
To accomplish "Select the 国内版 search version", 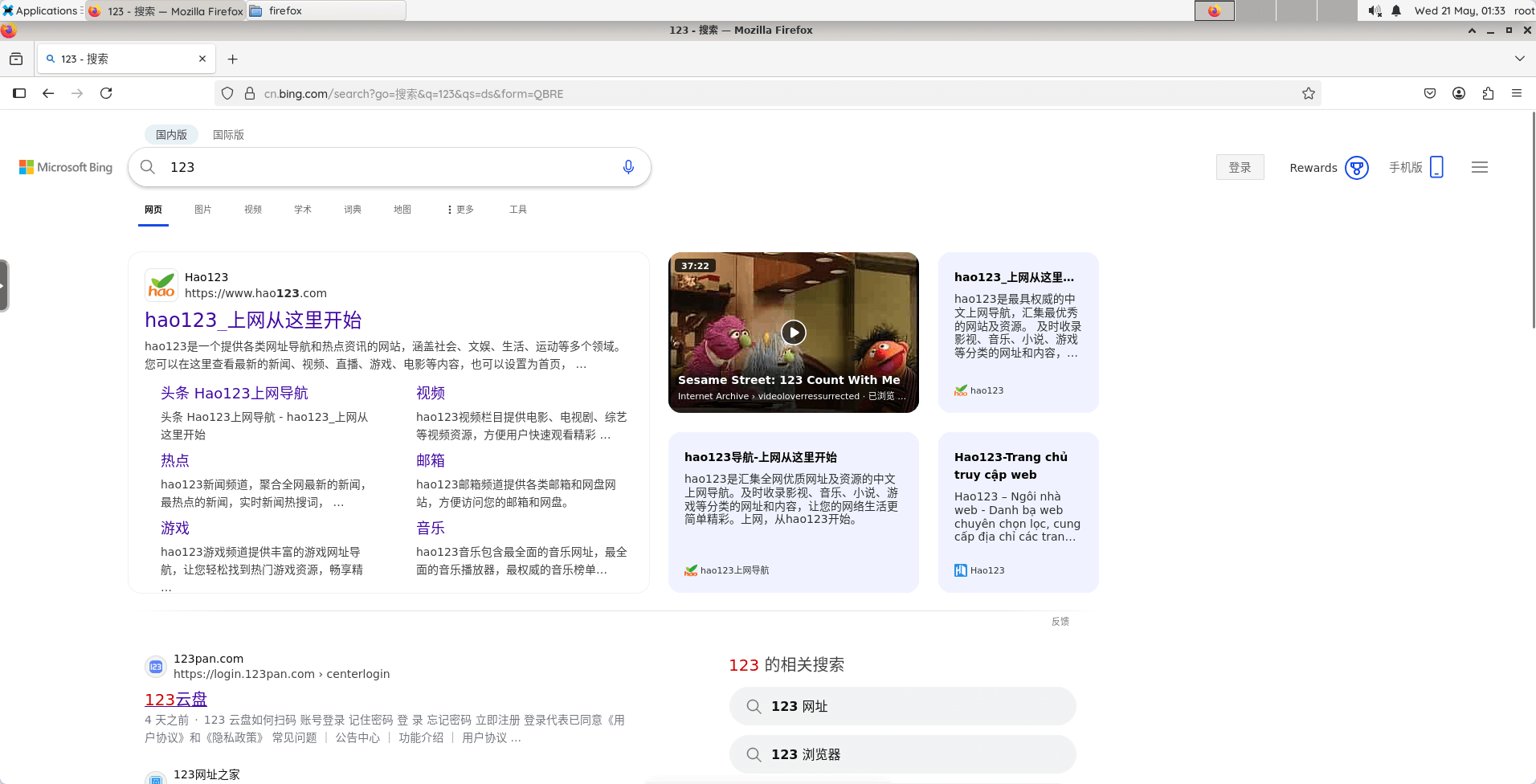I will (171, 135).
